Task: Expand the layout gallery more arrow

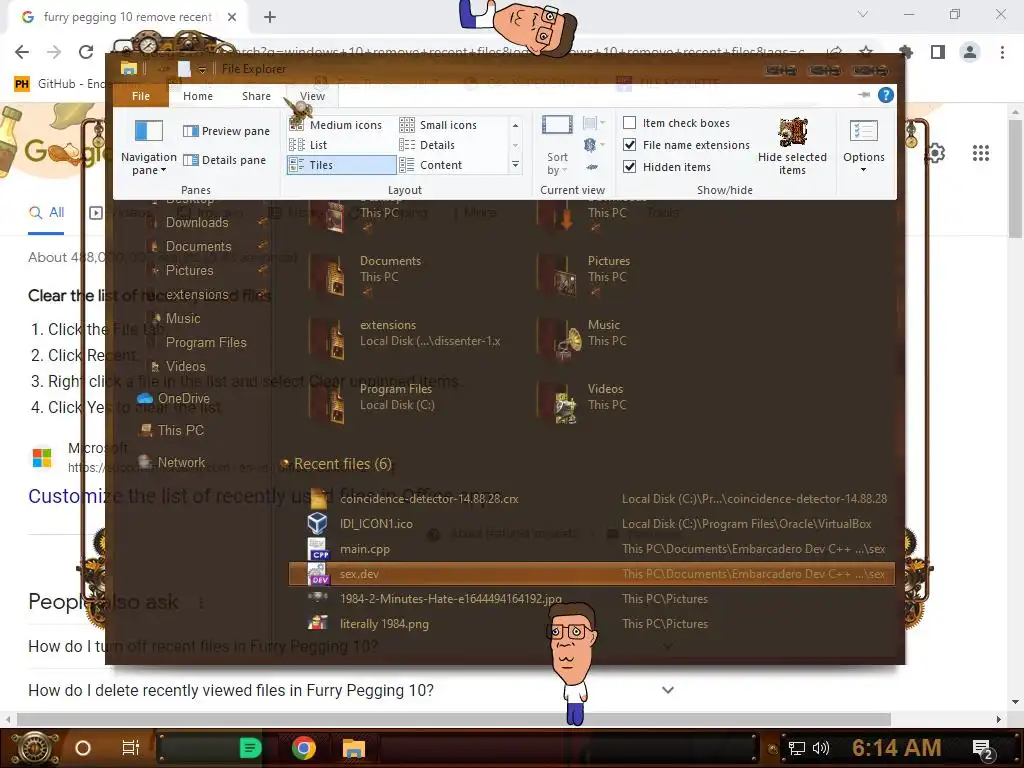Action: [x=515, y=165]
